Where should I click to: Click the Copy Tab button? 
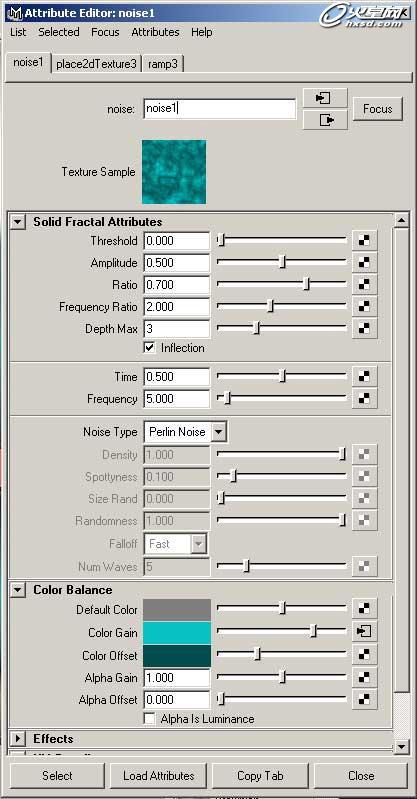click(260, 776)
